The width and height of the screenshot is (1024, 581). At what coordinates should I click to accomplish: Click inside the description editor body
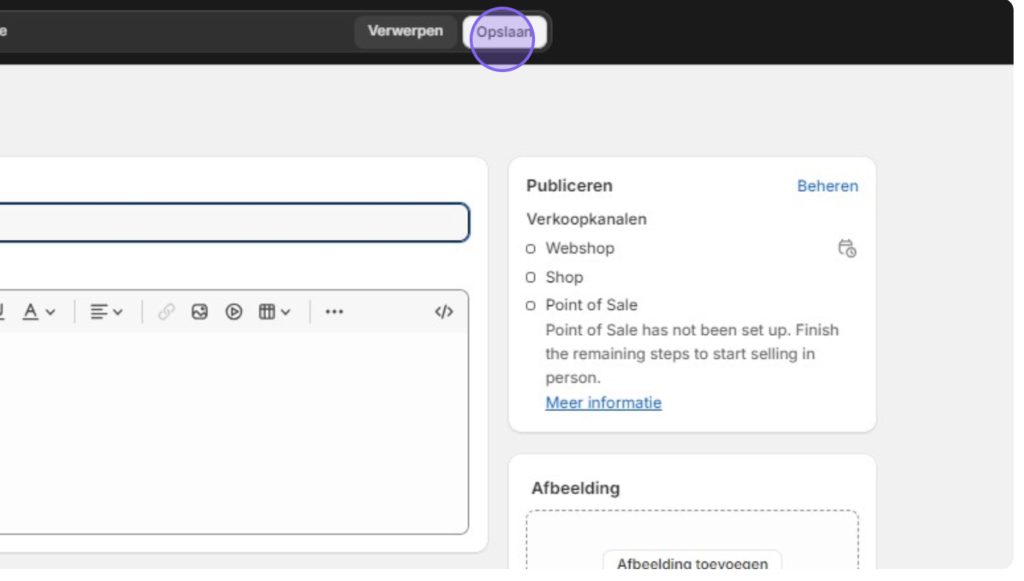pos(234,432)
